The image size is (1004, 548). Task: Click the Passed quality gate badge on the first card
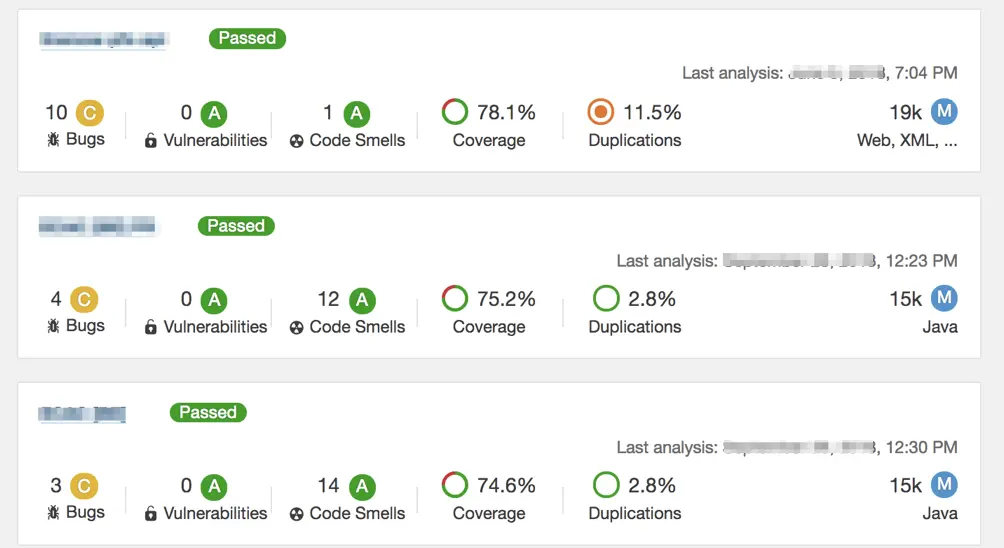coord(247,39)
